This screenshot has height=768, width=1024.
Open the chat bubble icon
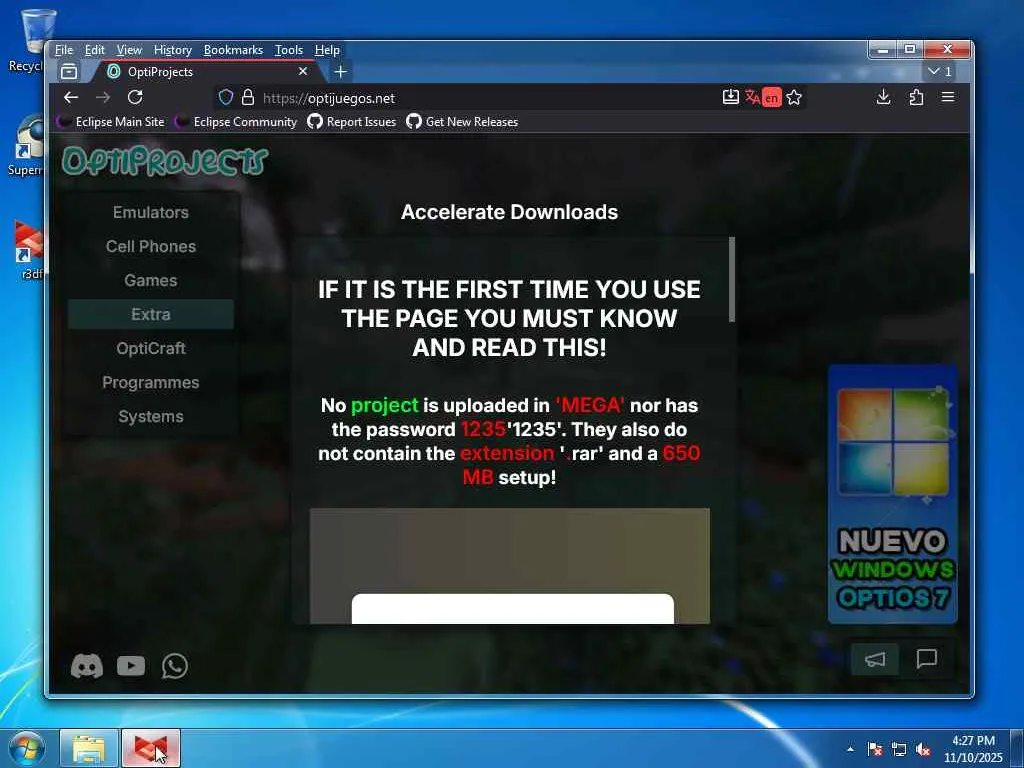pyautogui.click(x=927, y=659)
